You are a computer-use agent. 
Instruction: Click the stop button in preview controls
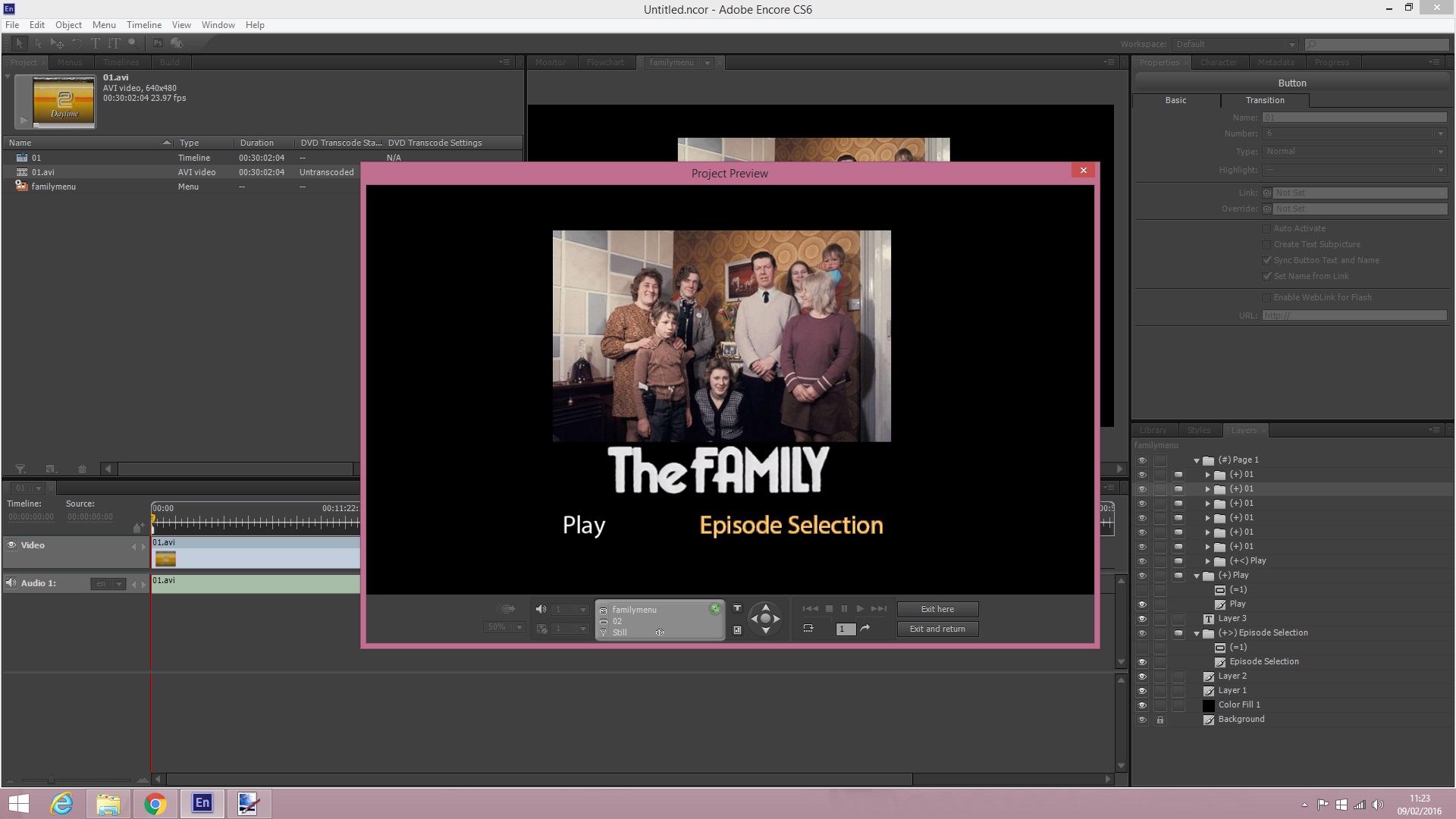[829, 609]
